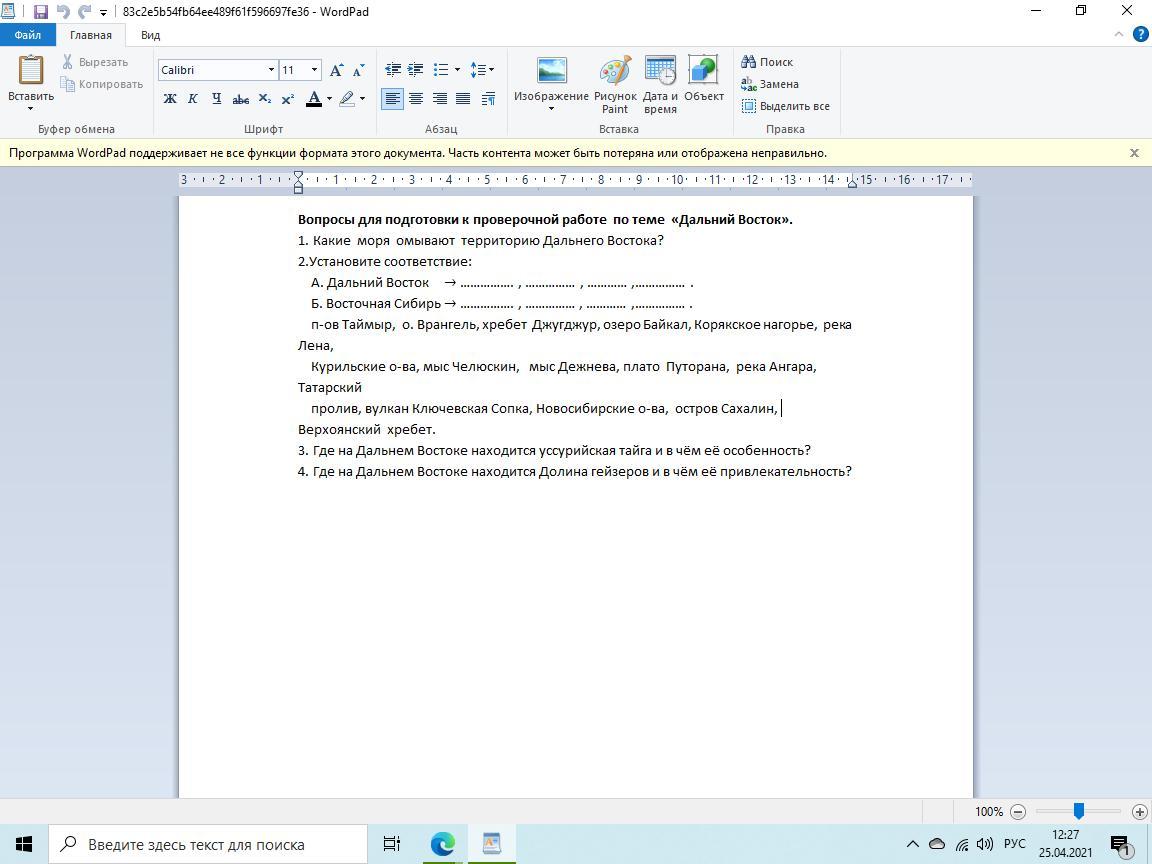Align text right
This screenshot has width=1152, height=864.
439,98
